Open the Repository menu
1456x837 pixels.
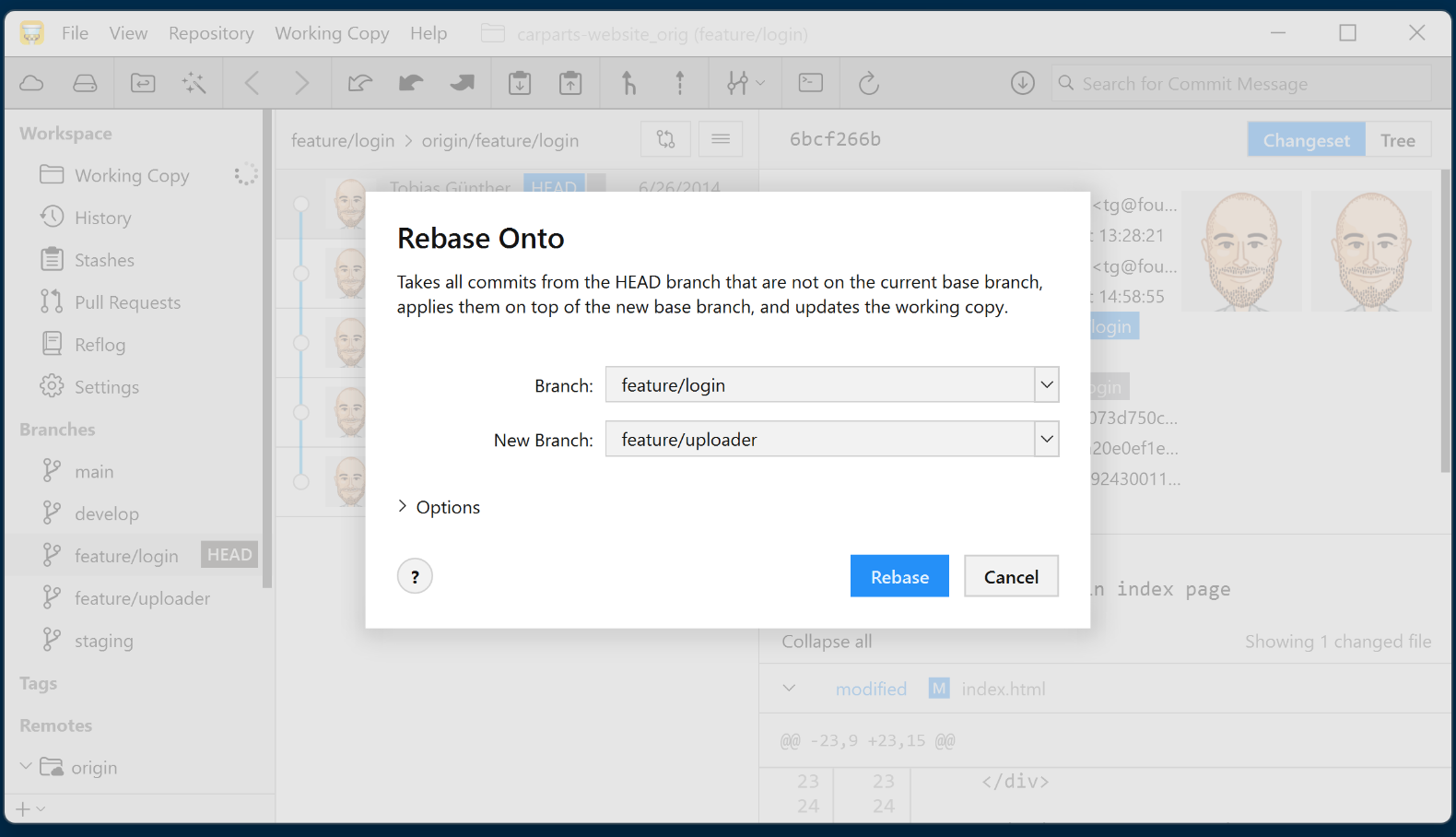pos(211,33)
